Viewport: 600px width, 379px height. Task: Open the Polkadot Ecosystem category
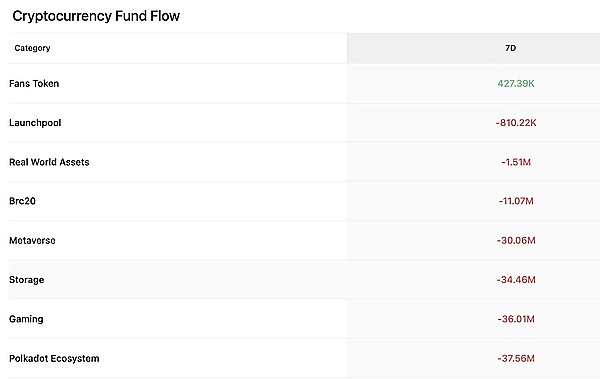54,358
